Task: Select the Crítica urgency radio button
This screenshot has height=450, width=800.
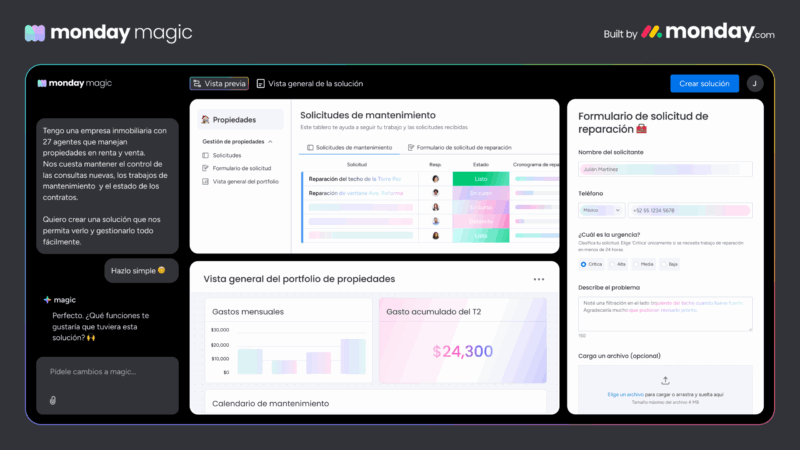Action: [x=584, y=264]
